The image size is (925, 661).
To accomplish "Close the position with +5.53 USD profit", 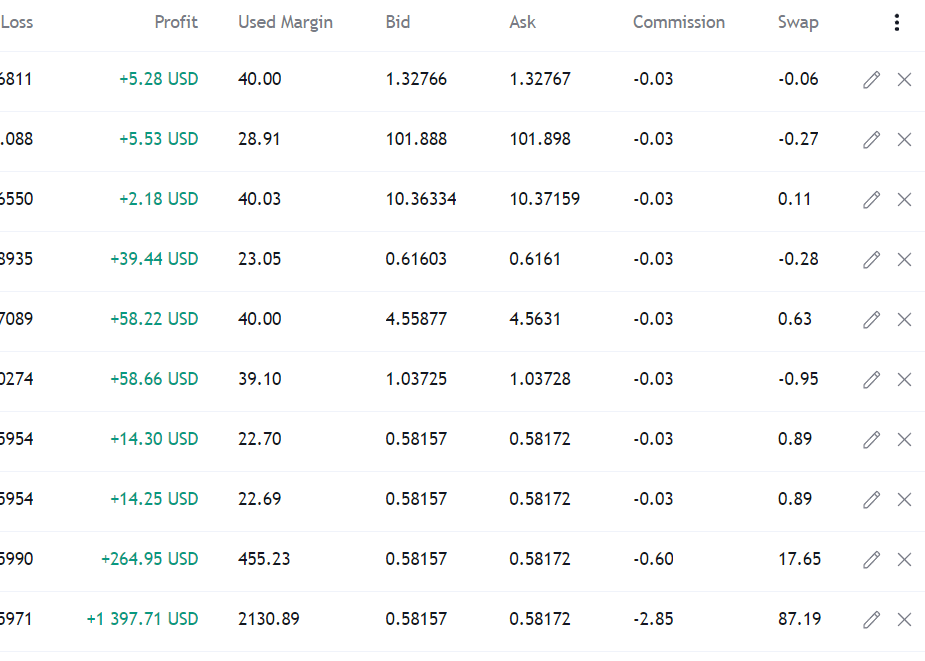I will (x=904, y=139).
